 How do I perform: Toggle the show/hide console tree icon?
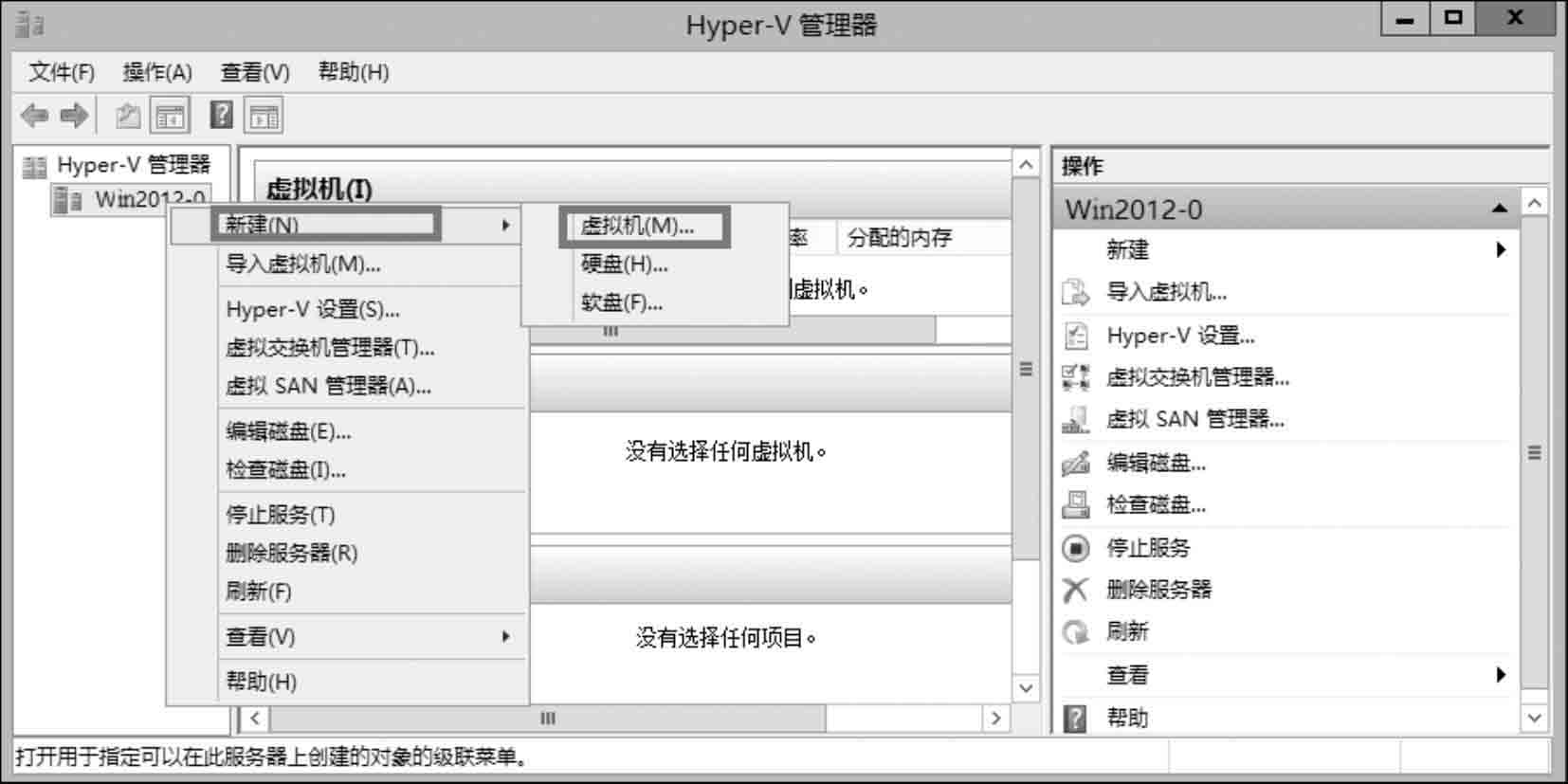(x=171, y=117)
